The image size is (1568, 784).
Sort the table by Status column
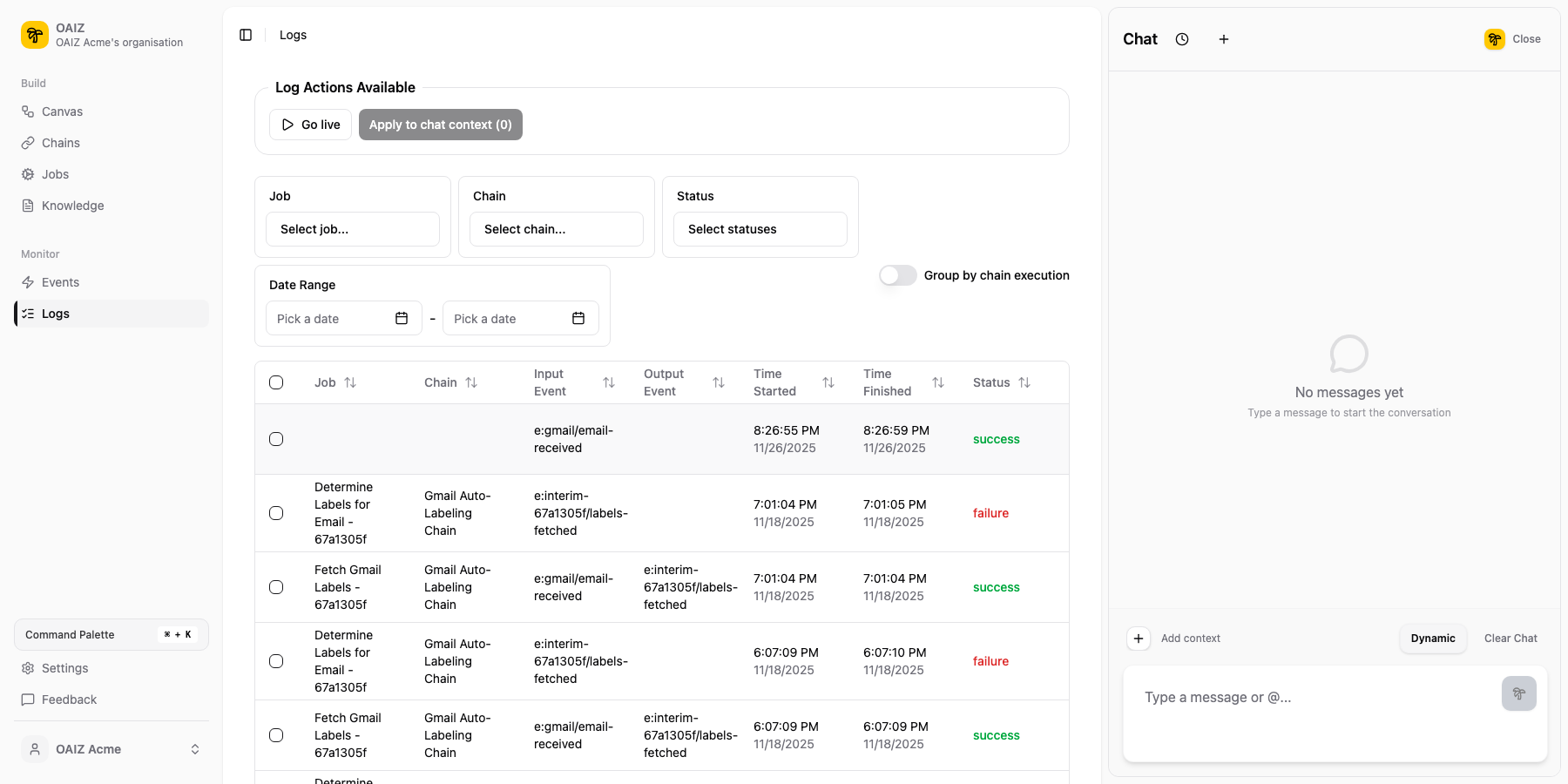(1024, 382)
